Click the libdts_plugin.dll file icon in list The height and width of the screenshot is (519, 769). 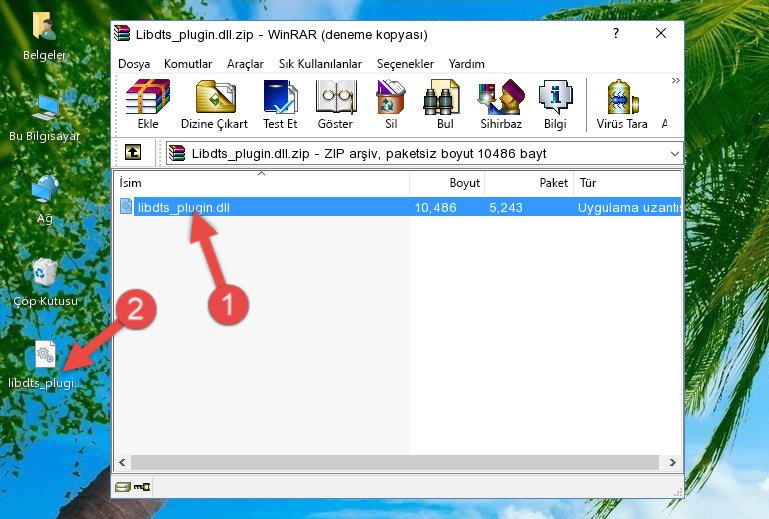click(126, 207)
